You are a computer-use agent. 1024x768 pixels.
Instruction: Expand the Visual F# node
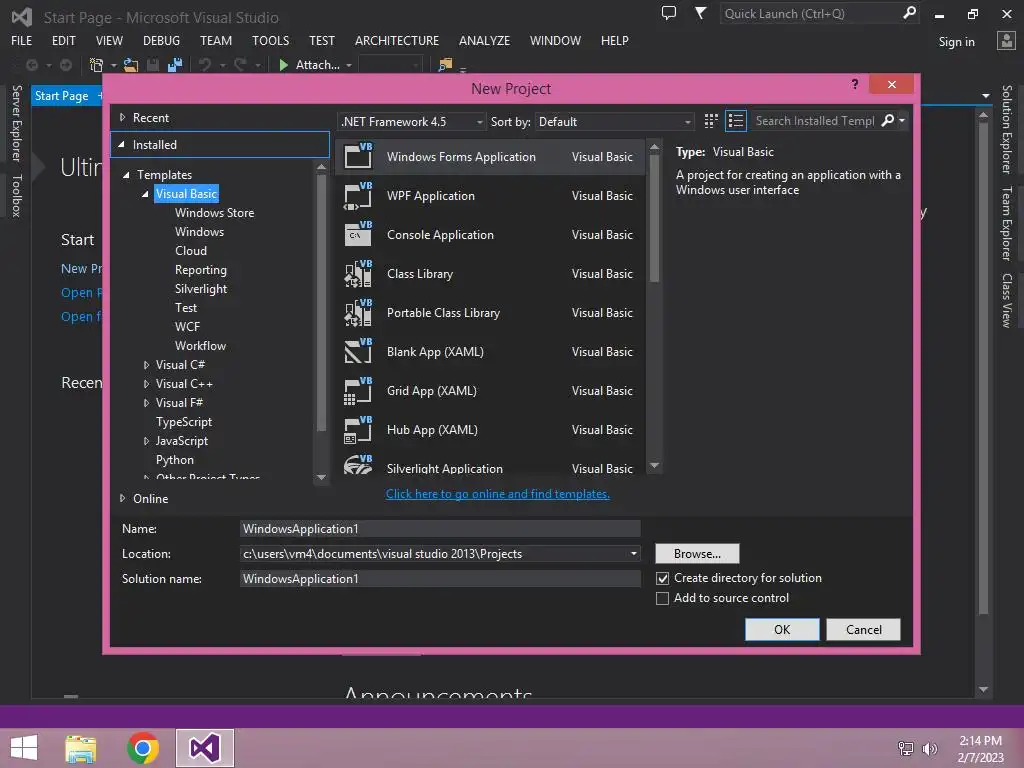coord(146,403)
